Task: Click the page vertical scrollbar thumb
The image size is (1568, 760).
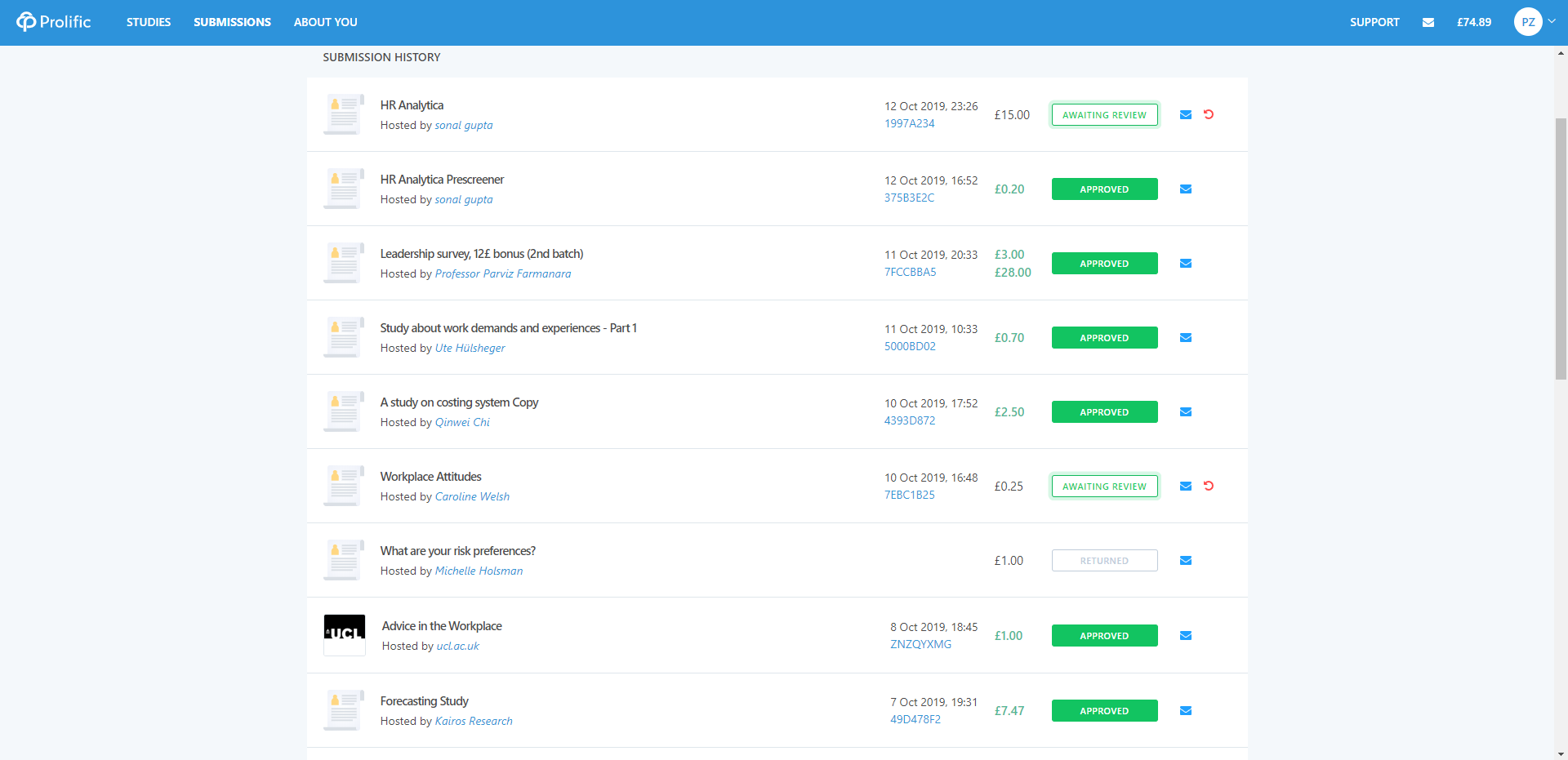Action: (x=1561, y=249)
